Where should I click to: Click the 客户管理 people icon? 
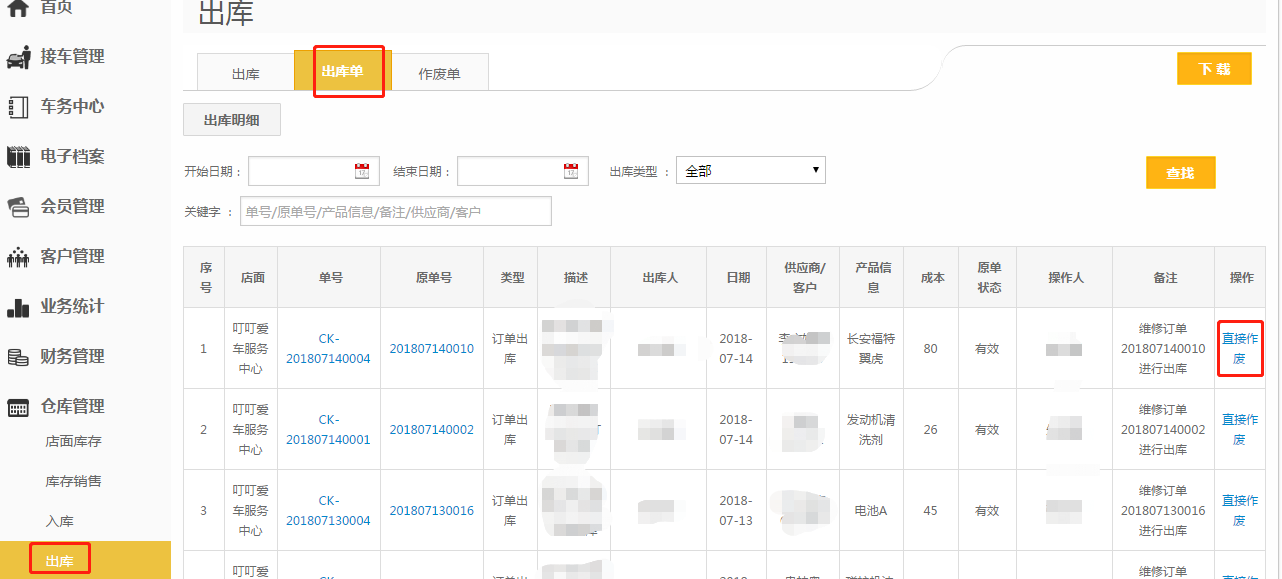[18, 257]
